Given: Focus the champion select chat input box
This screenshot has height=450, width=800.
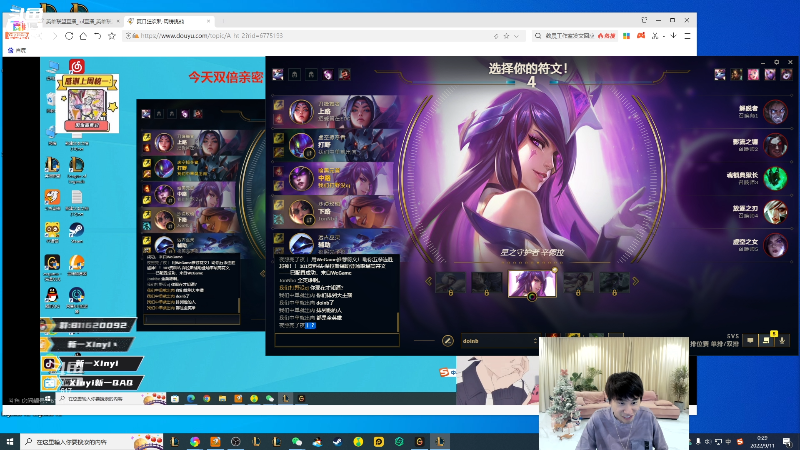Looking at the screenshot, I should (x=337, y=340).
